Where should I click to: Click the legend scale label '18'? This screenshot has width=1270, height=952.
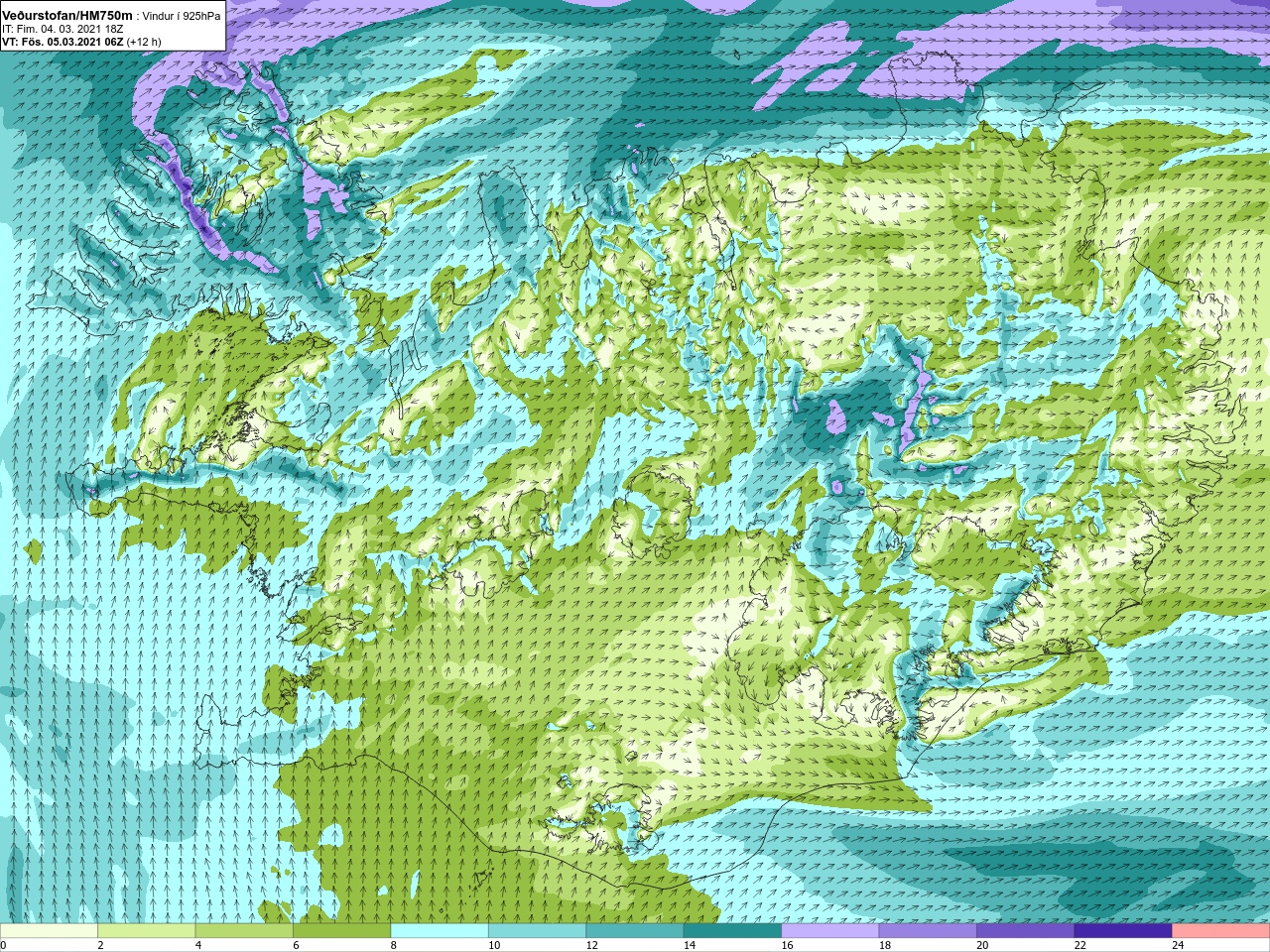click(x=885, y=945)
